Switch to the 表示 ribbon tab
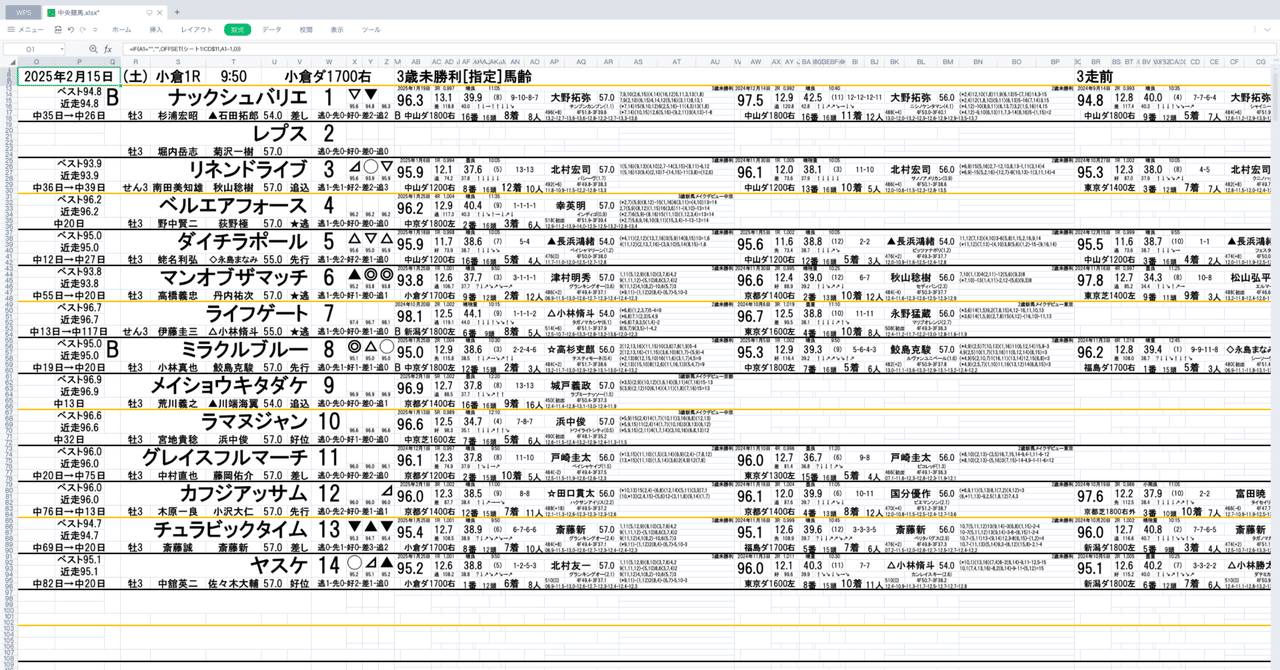Screen dimensions: 1280x670 point(339,30)
